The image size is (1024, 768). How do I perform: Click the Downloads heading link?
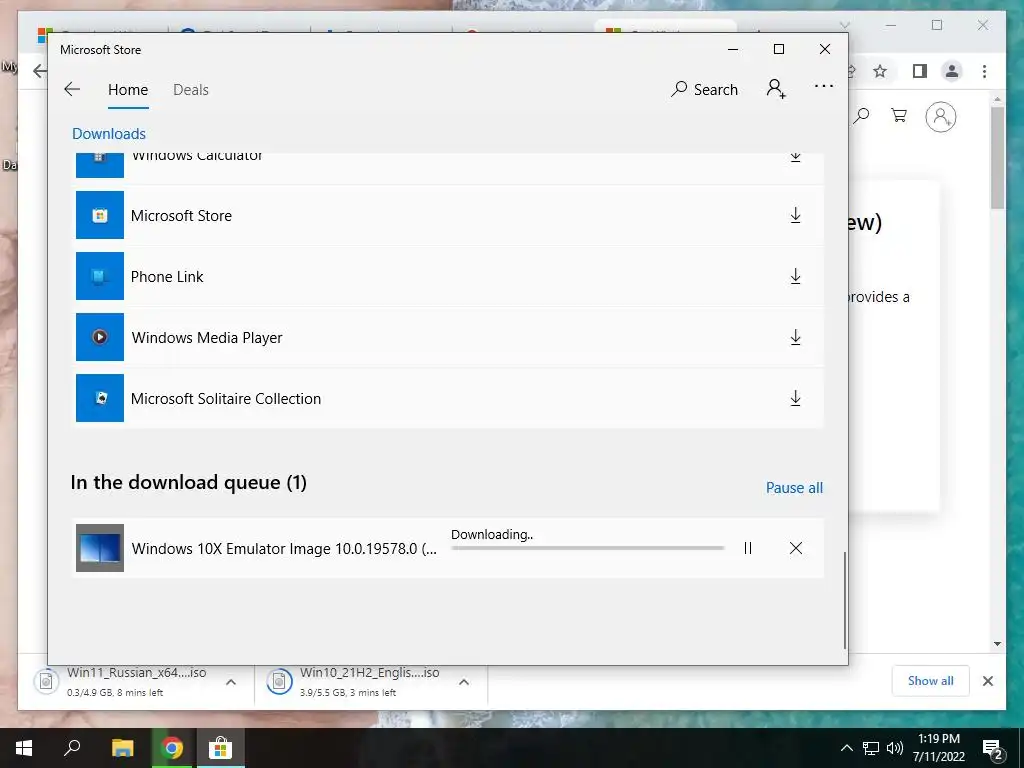(109, 134)
